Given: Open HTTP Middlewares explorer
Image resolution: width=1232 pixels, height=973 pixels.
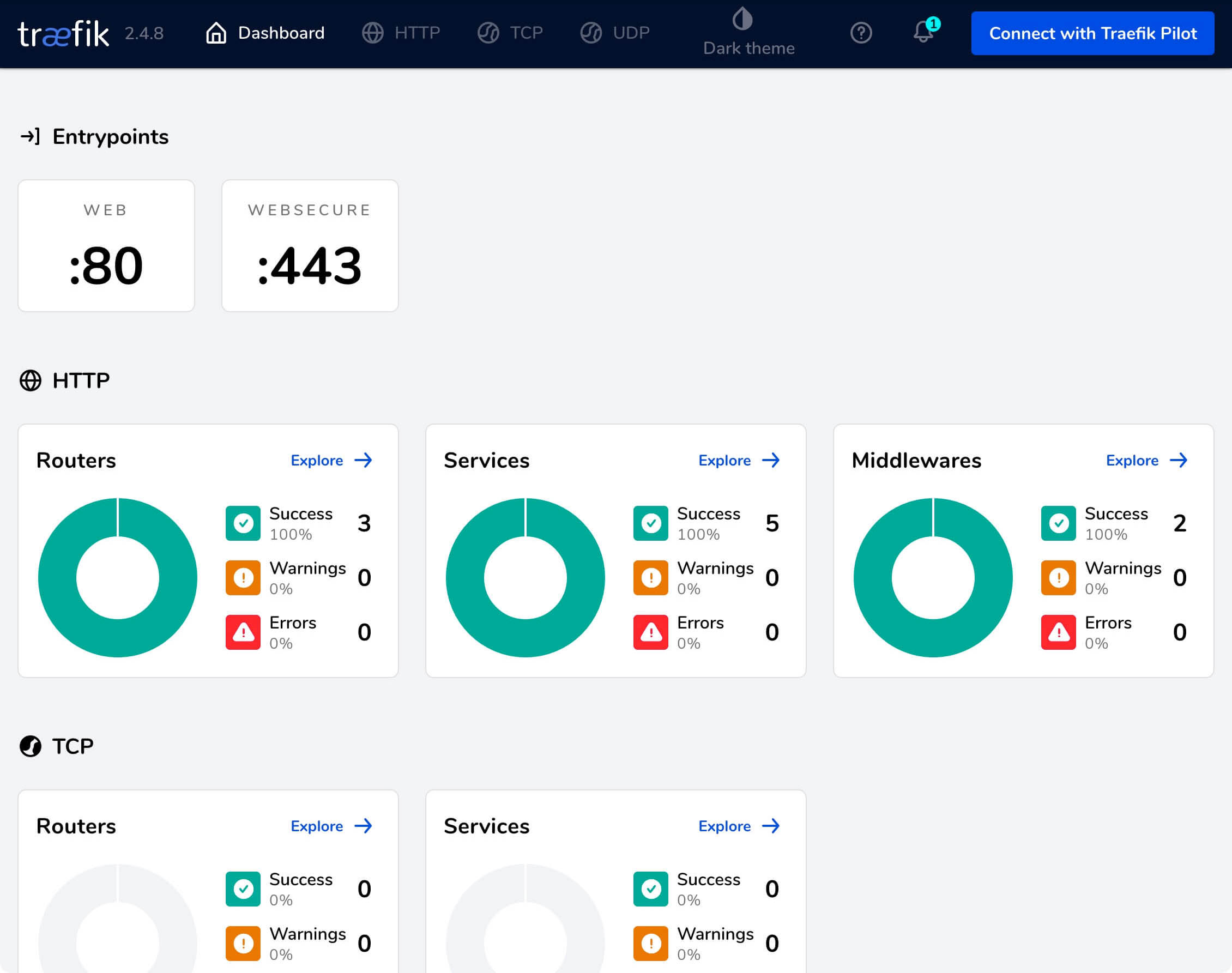Looking at the screenshot, I should point(1148,460).
